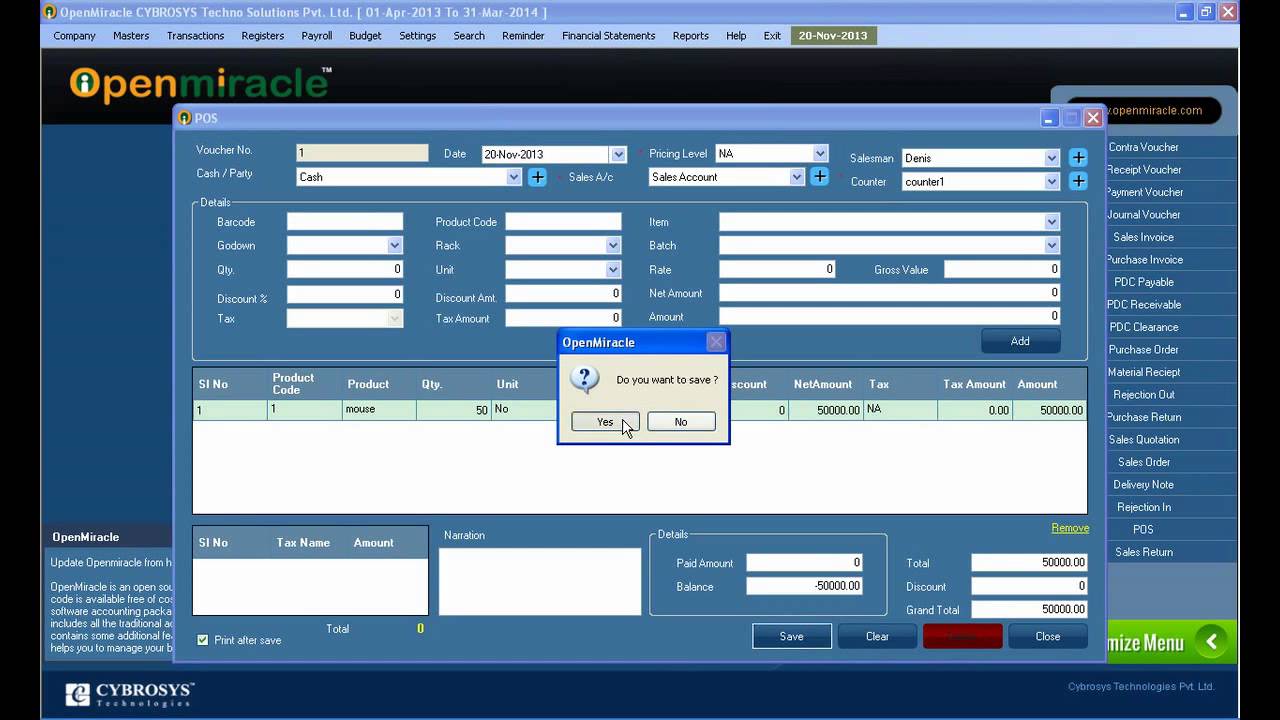The width and height of the screenshot is (1280, 720).
Task: Click the Clear button
Action: point(877,636)
